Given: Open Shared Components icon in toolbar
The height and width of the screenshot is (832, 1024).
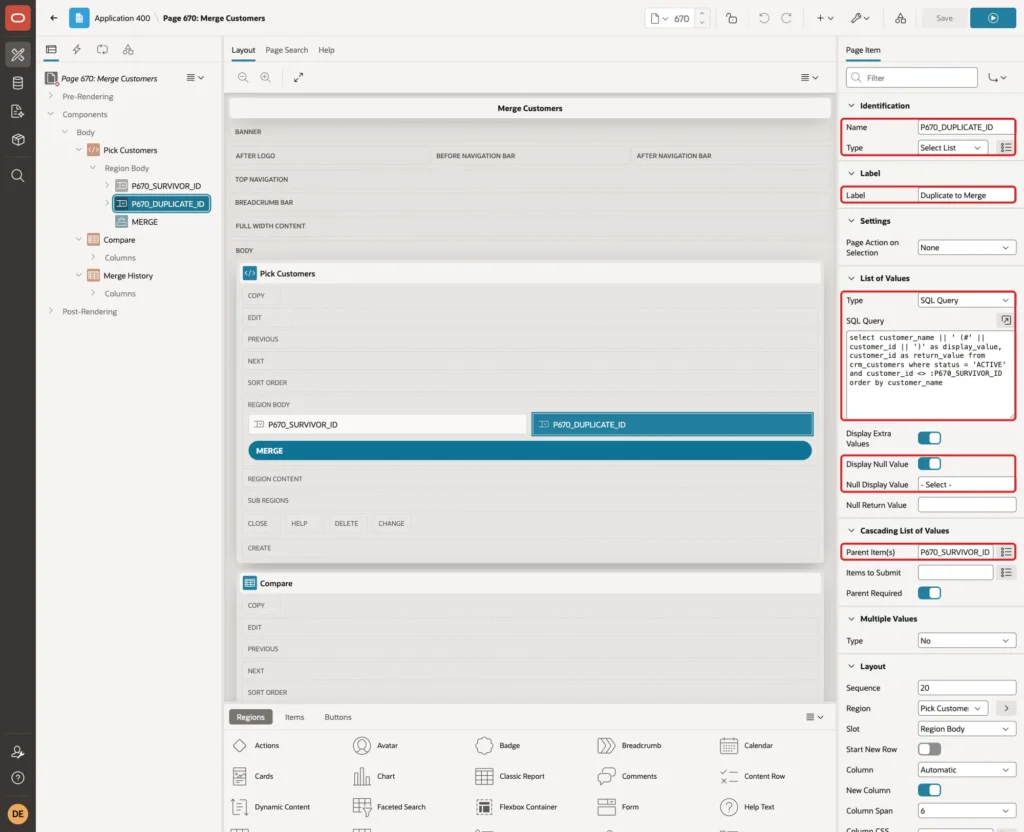Looking at the screenshot, I should coord(900,18).
